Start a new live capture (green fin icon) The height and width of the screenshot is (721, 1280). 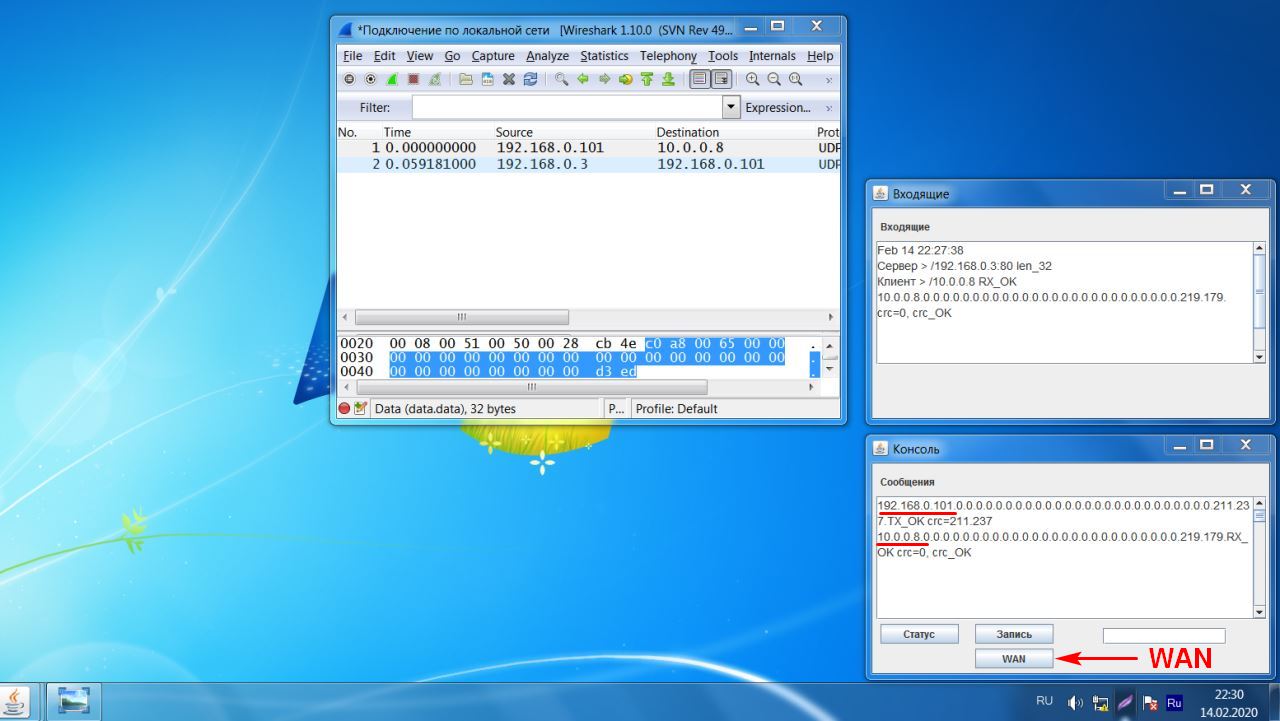point(392,80)
